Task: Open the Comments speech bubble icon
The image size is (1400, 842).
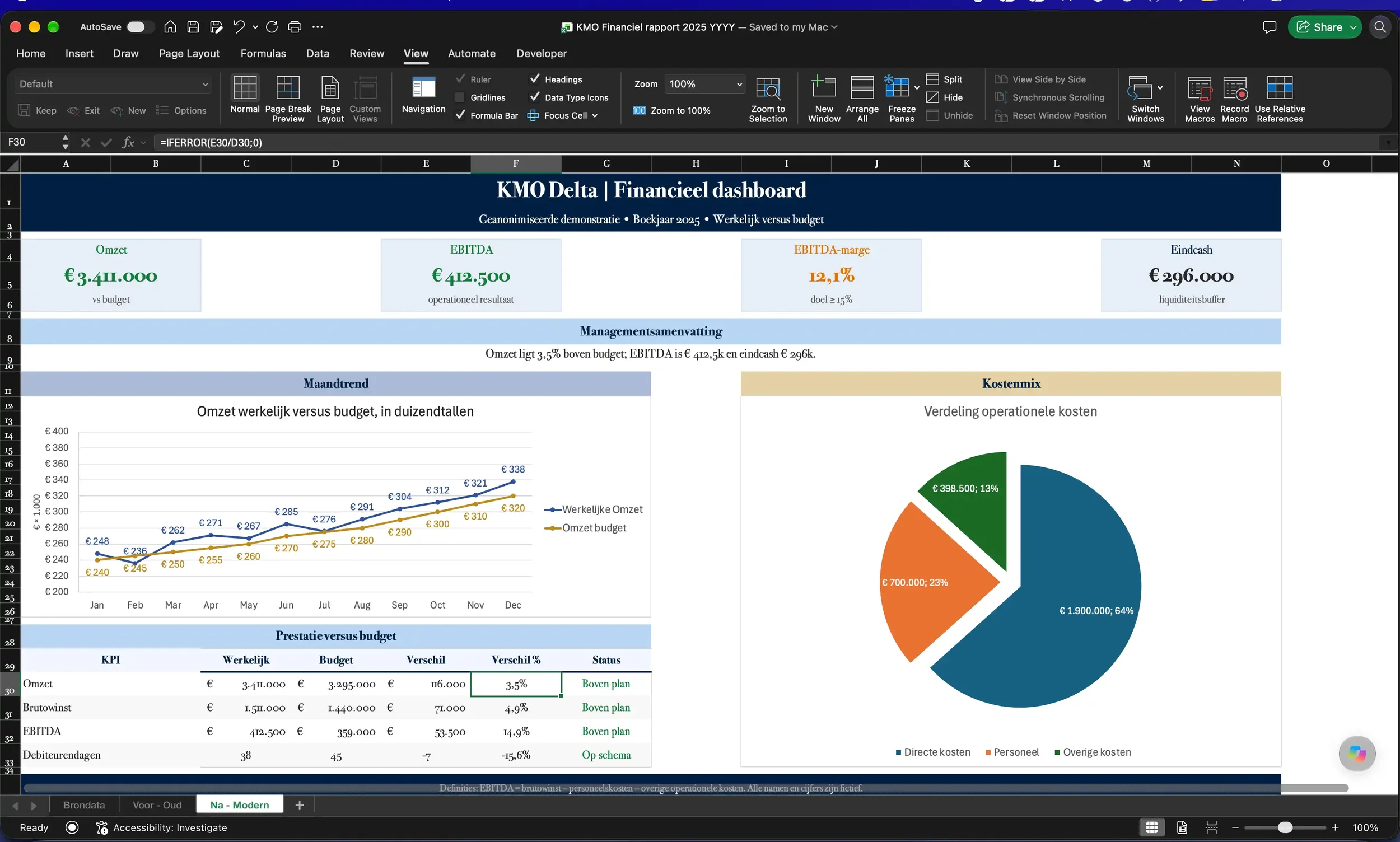Action: tap(1270, 27)
